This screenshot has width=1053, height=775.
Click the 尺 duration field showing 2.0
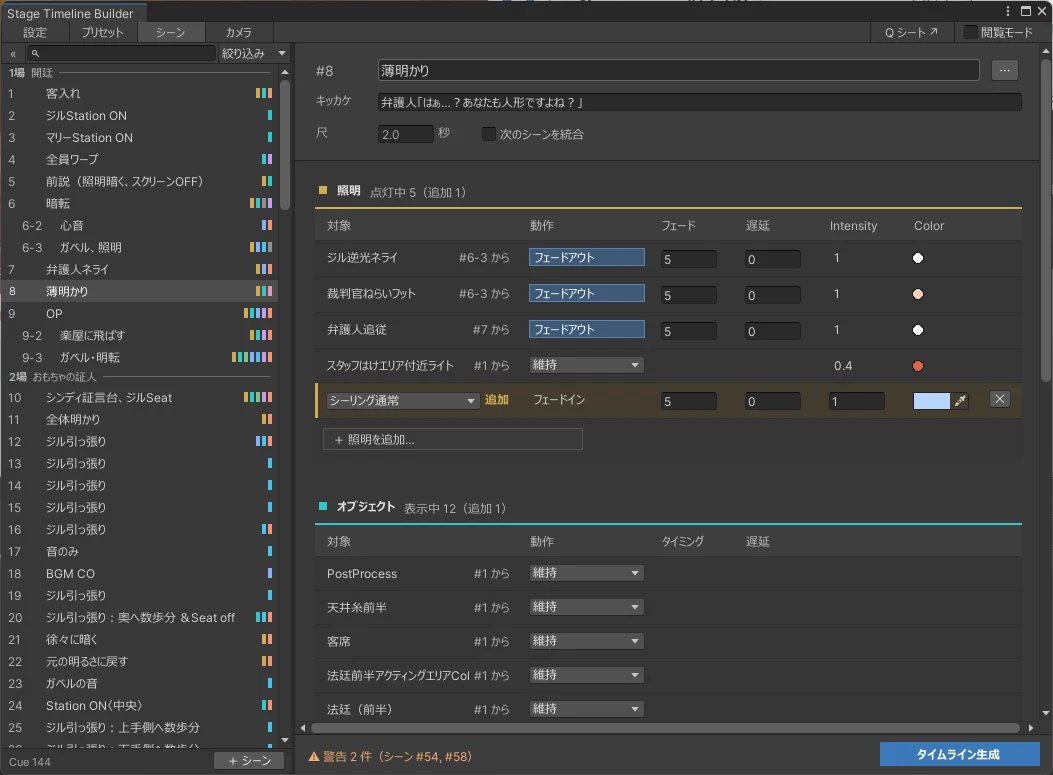(406, 134)
